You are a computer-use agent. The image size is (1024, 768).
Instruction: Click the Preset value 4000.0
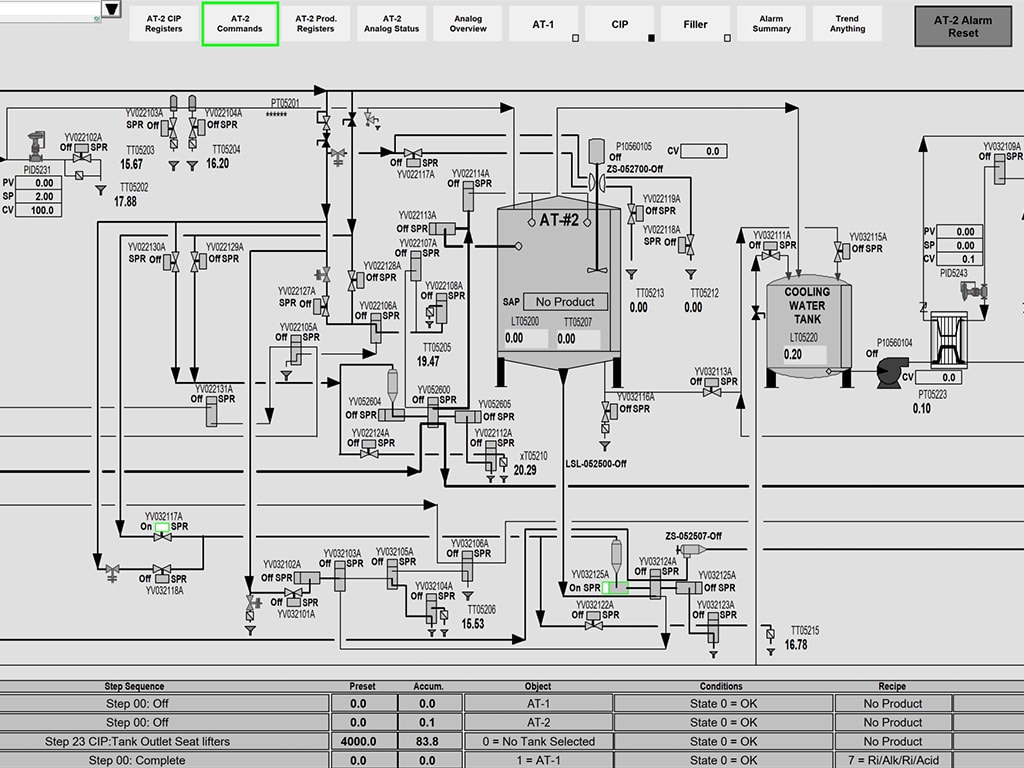[x=358, y=742]
